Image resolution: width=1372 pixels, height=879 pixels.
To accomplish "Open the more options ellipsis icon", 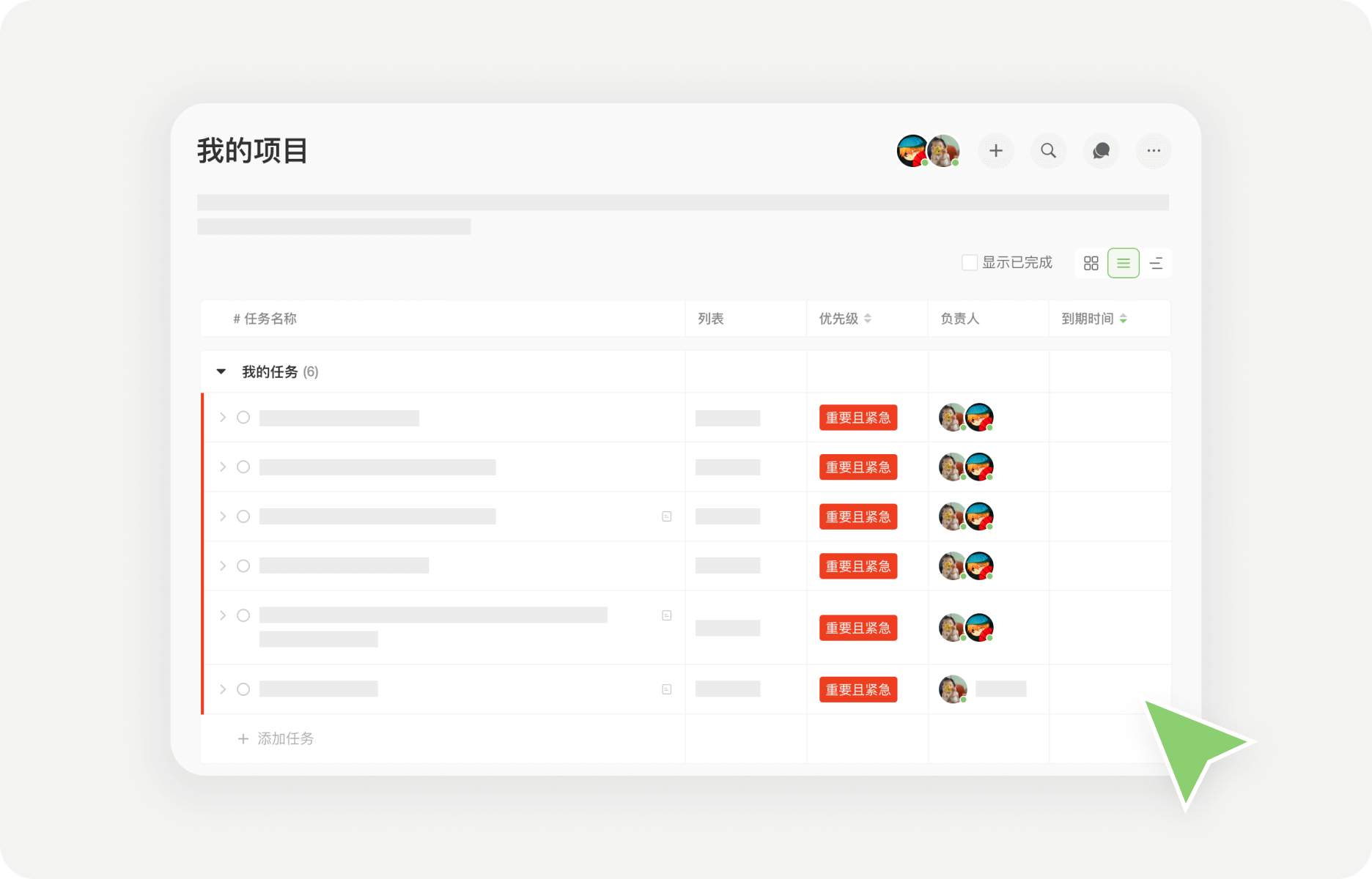I will 1154,151.
